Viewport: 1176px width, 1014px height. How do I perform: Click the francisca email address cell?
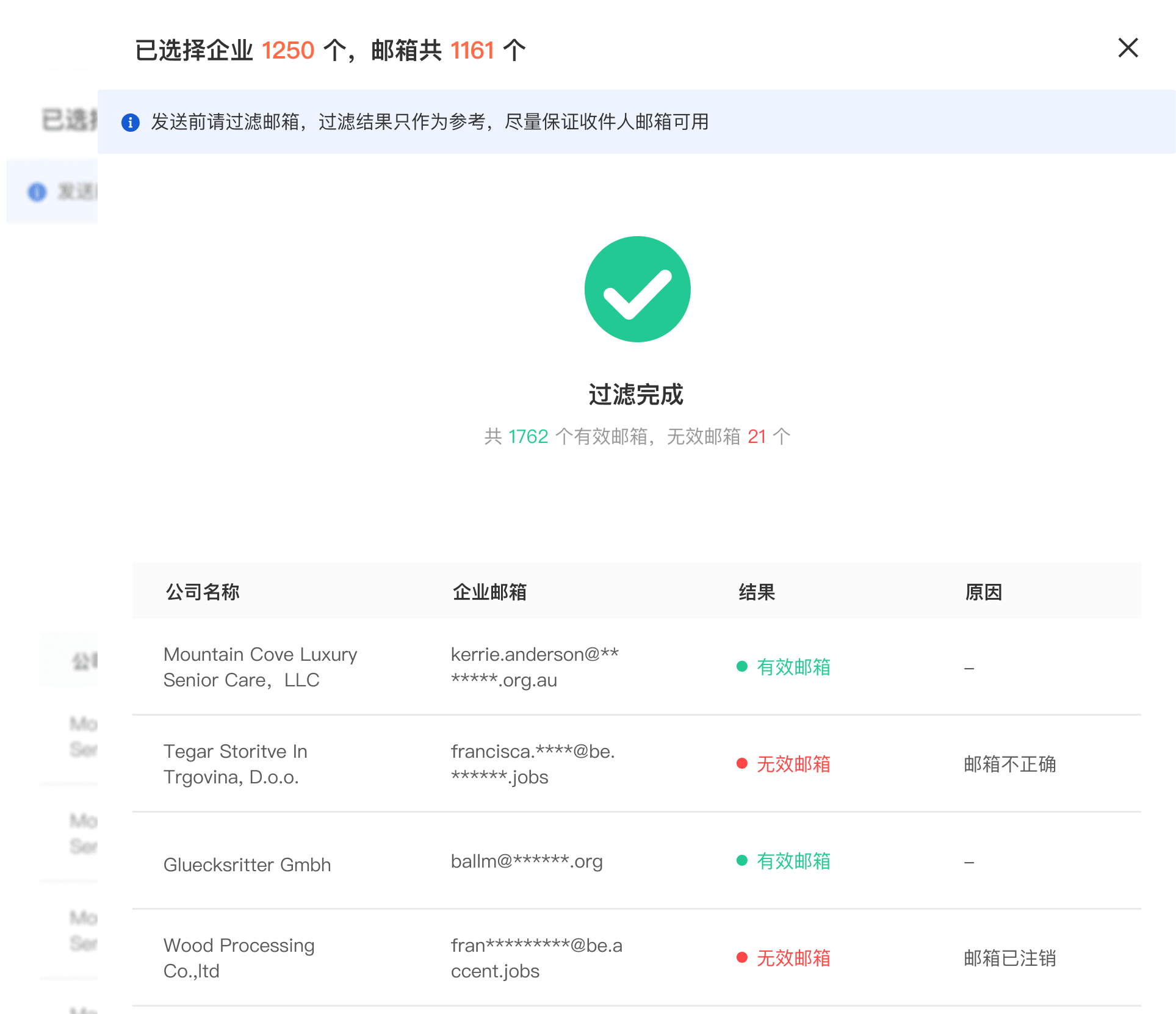533,764
